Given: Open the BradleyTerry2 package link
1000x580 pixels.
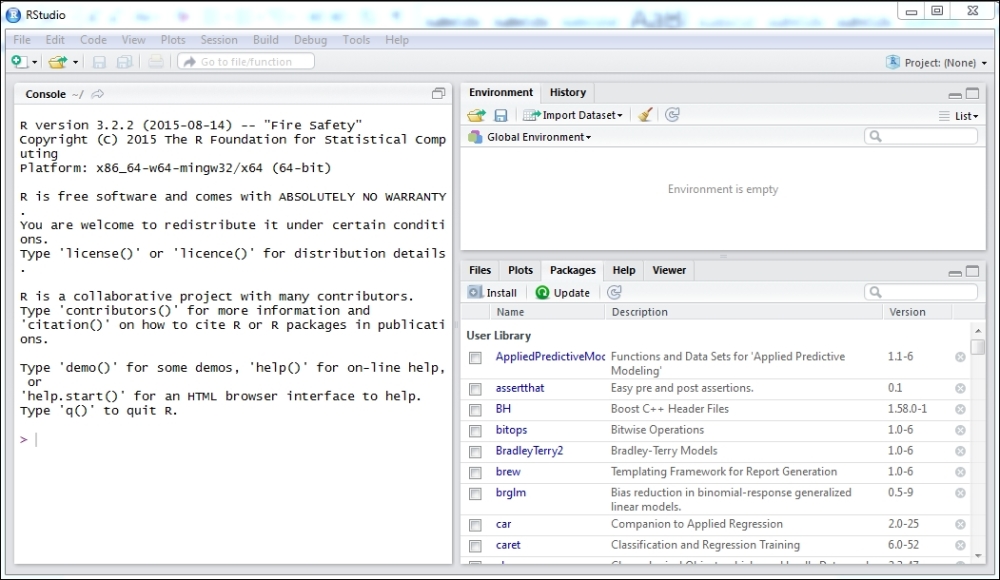Looking at the screenshot, I should click(529, 450).
